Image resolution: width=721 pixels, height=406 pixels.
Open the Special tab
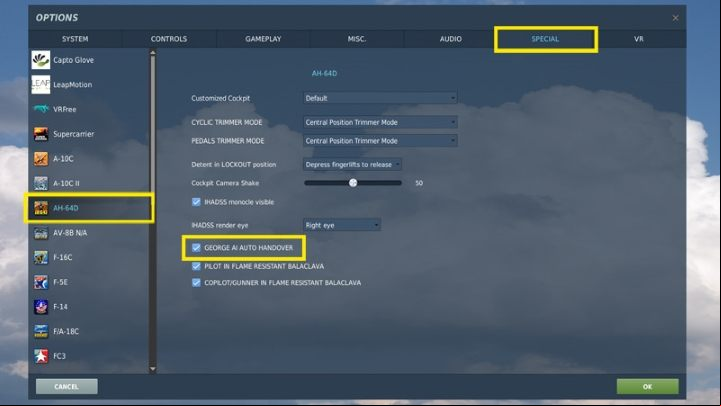[545, 39]
